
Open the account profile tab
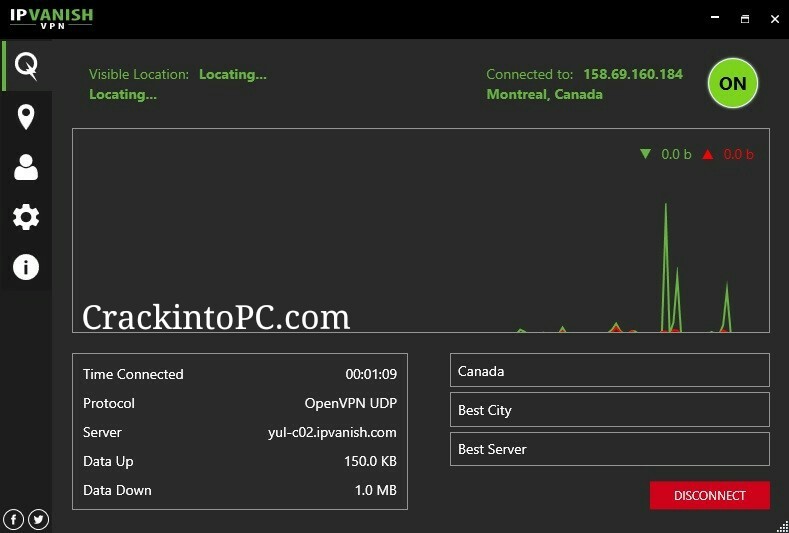(x=26, y=167)
